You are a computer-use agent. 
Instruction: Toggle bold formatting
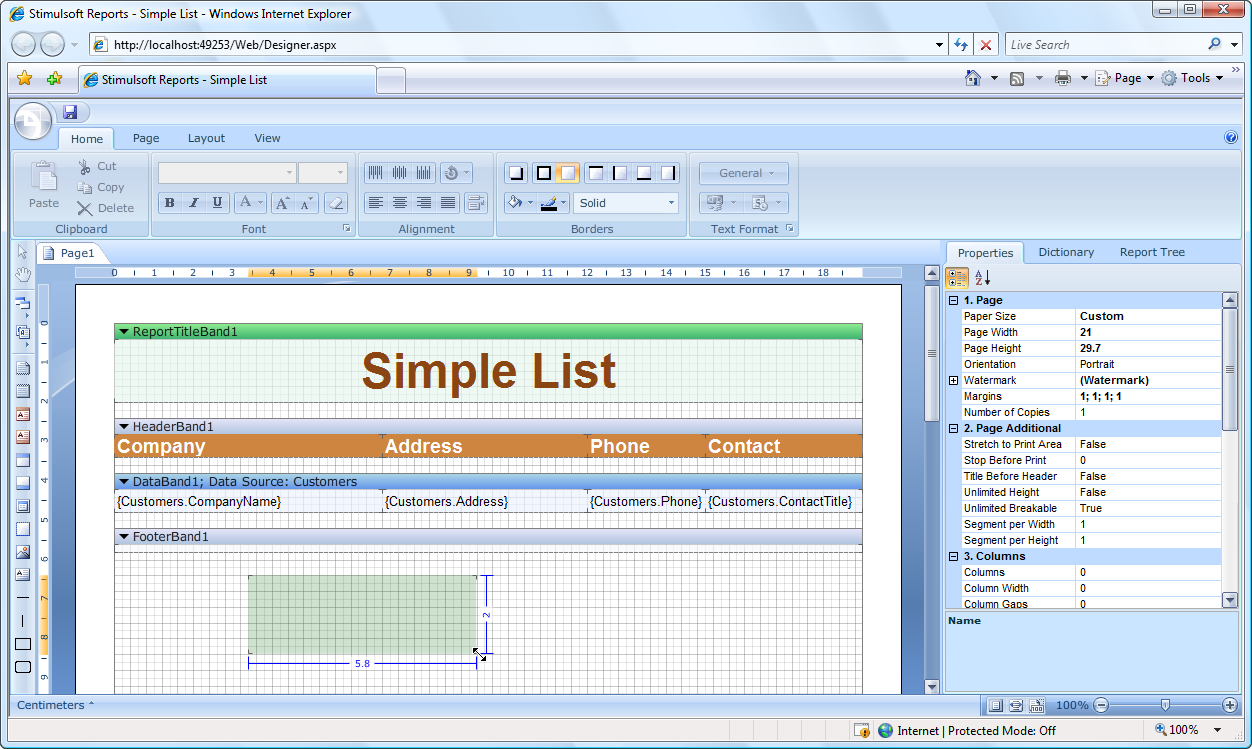pos(170,203)
